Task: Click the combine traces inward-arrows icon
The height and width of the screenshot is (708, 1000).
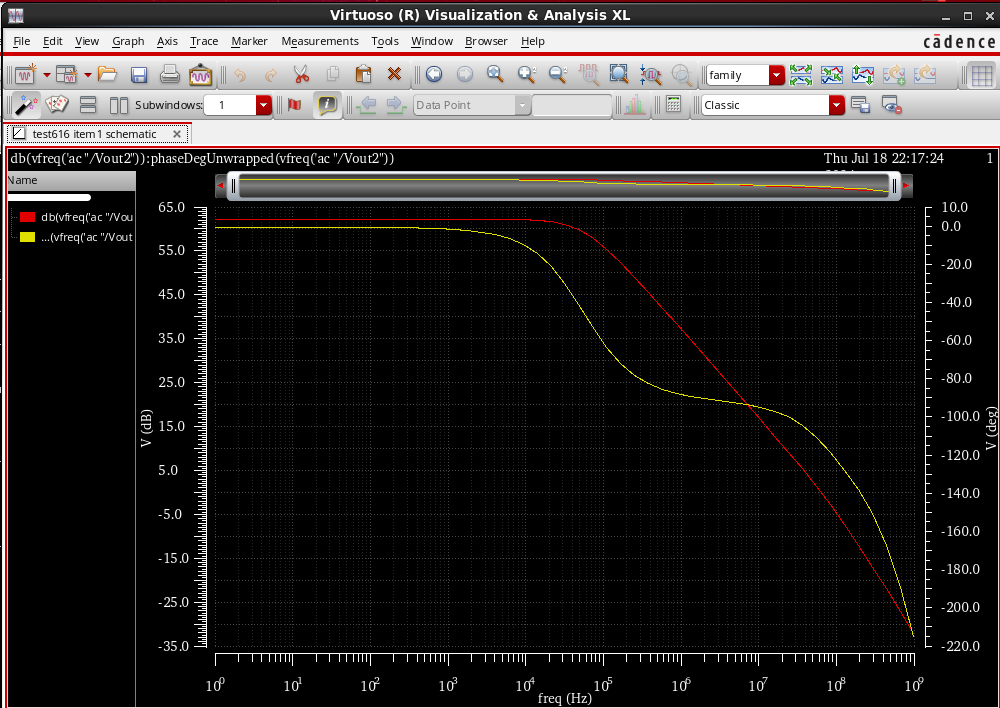Action: [832, 75]
